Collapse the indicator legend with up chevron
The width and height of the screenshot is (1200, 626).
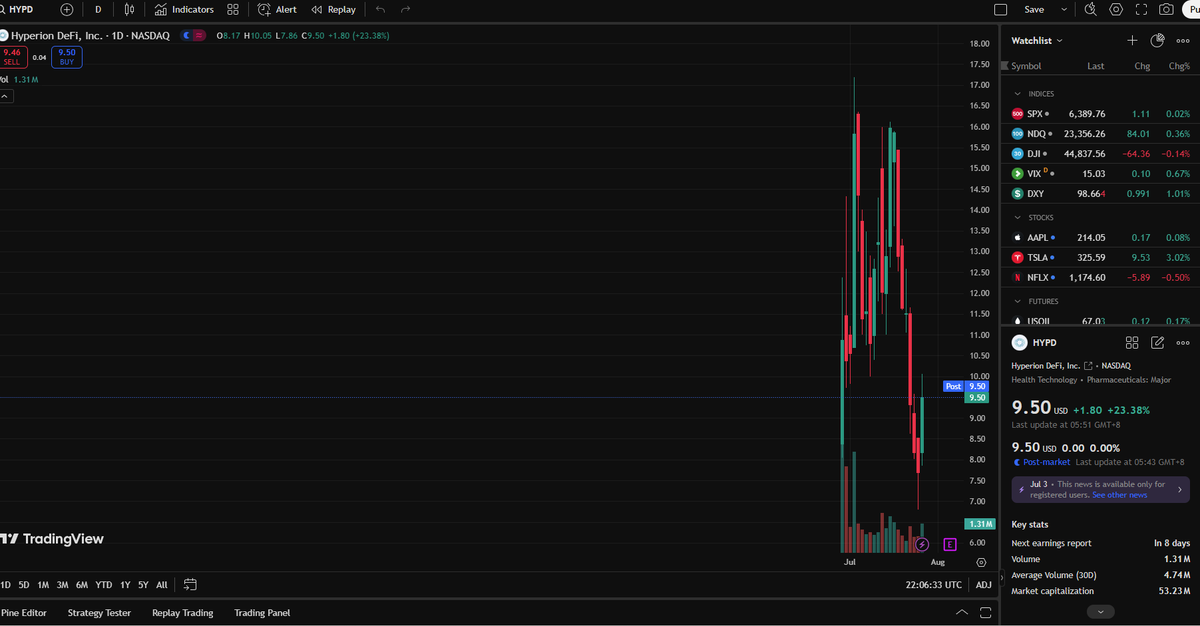[5, 96]
